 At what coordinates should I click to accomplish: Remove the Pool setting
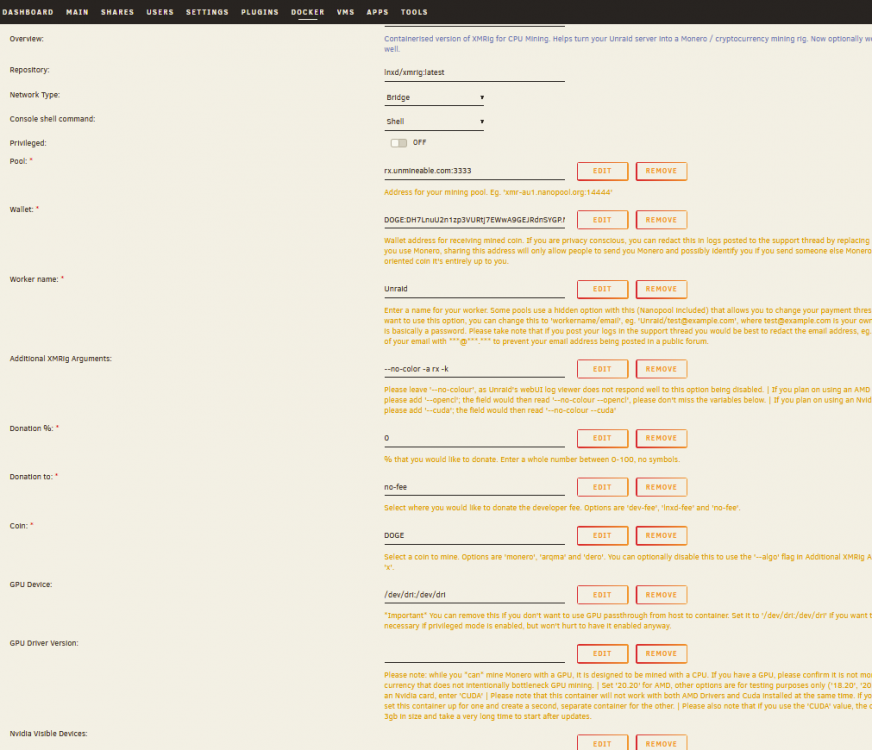tap(661, 171)
